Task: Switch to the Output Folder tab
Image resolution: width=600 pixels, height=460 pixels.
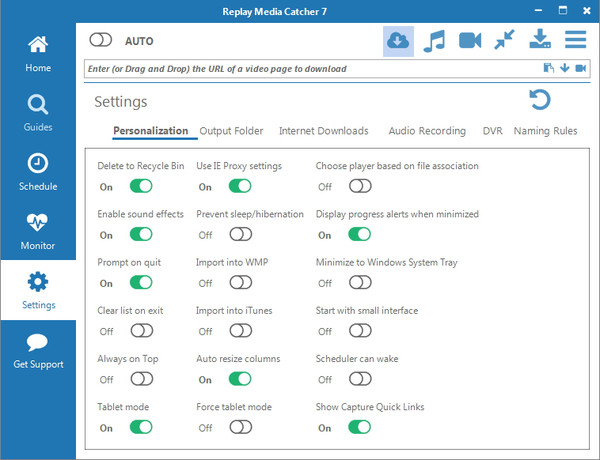Action: click(231, 131)
